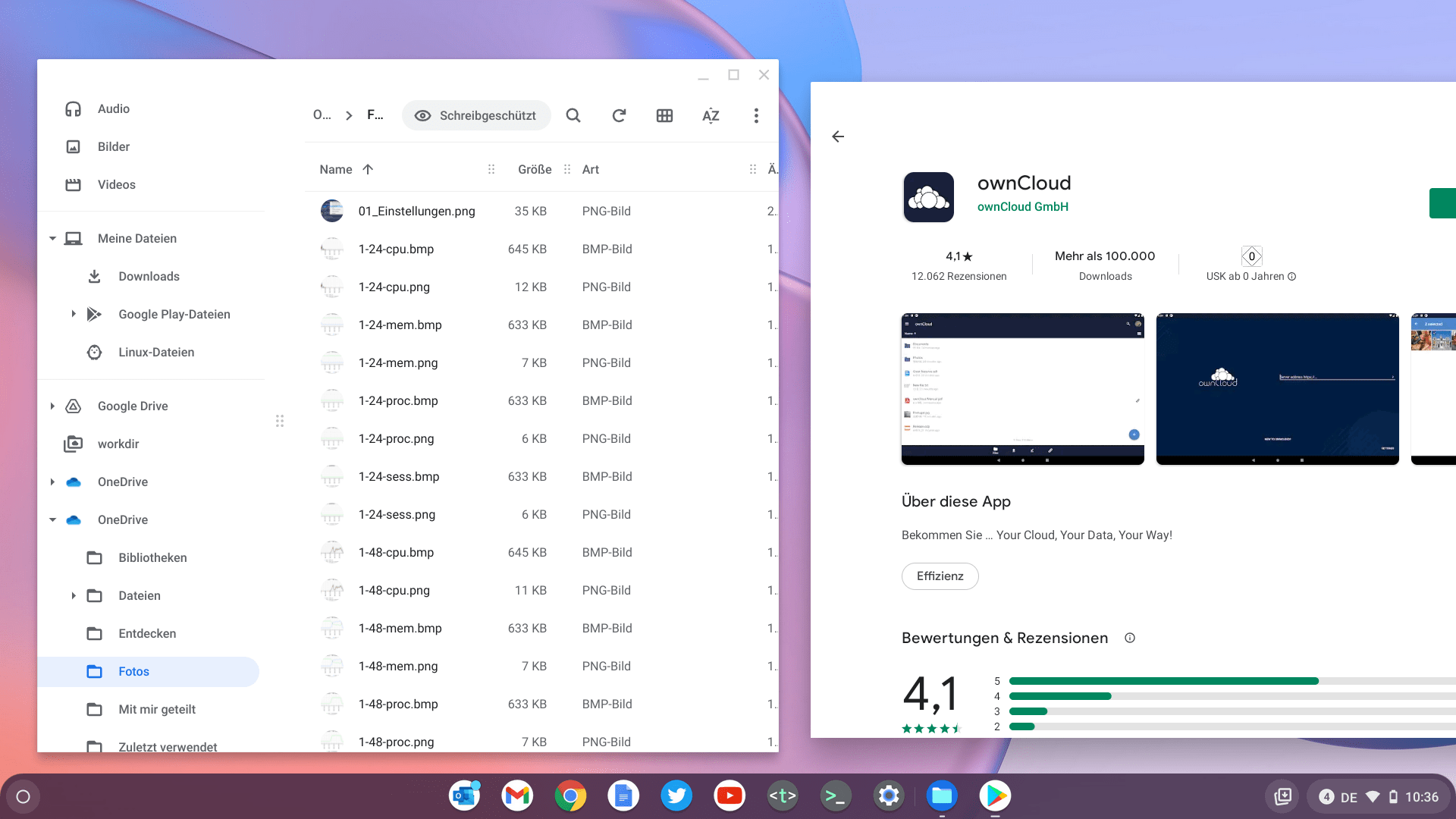Screen dimensions: 1456x819
Task: Click the Schreibgeschützt read-only indicator
Action: click(476, 115)
